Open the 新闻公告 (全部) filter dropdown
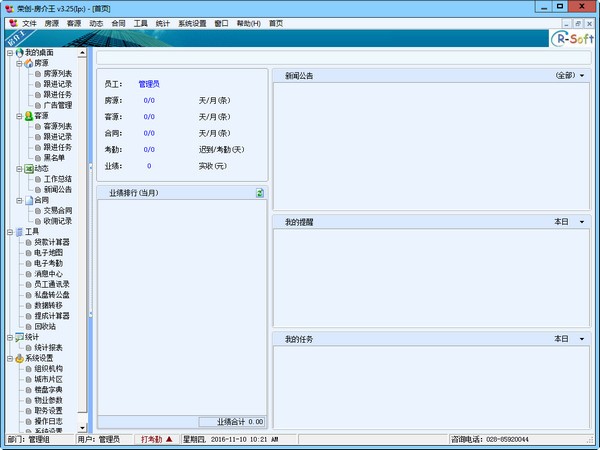The width and height of the screenshot is (600, 450). point(582,75)
